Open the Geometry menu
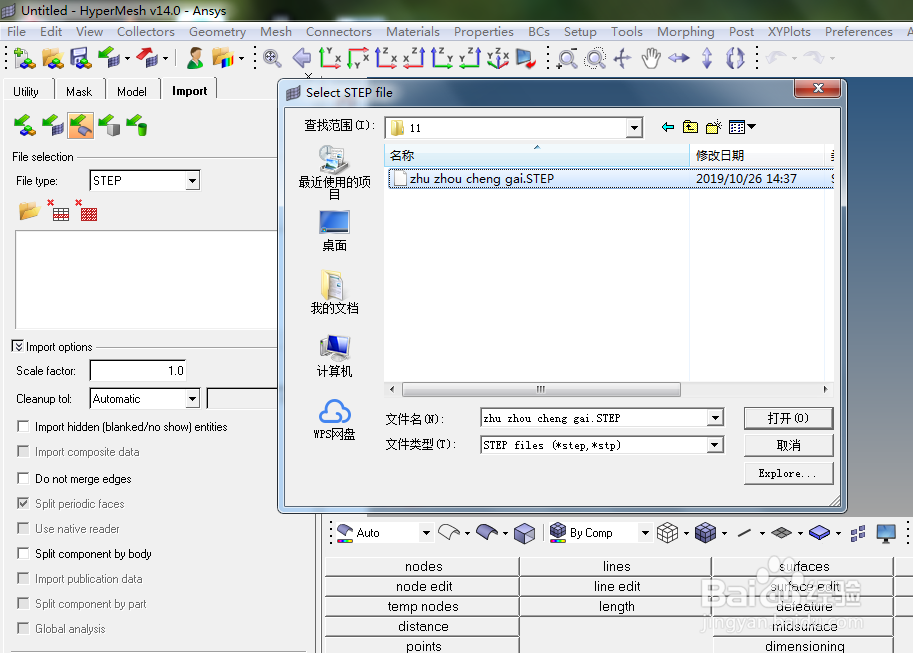This screenshot has height=653, width=913. pos(217,31)
